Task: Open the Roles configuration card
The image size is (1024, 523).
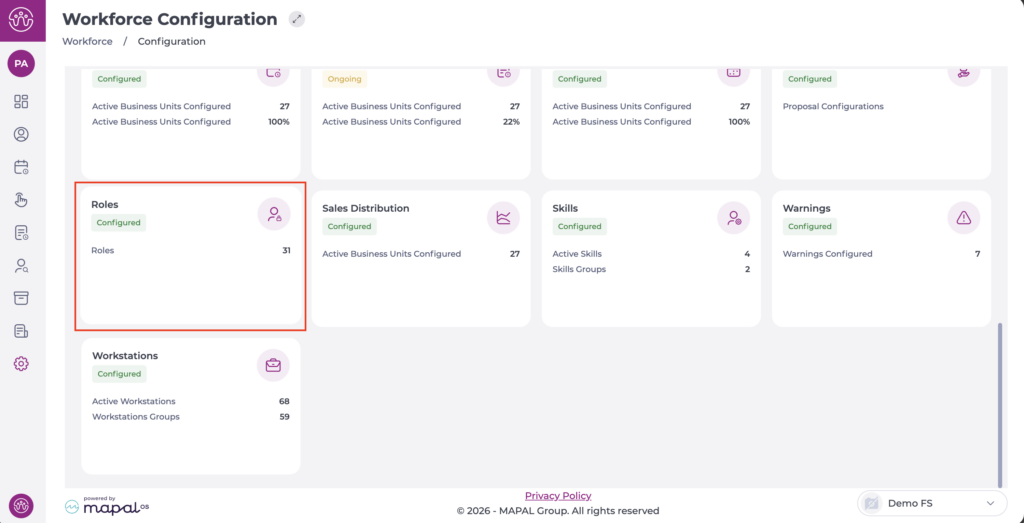Action: 190,256
